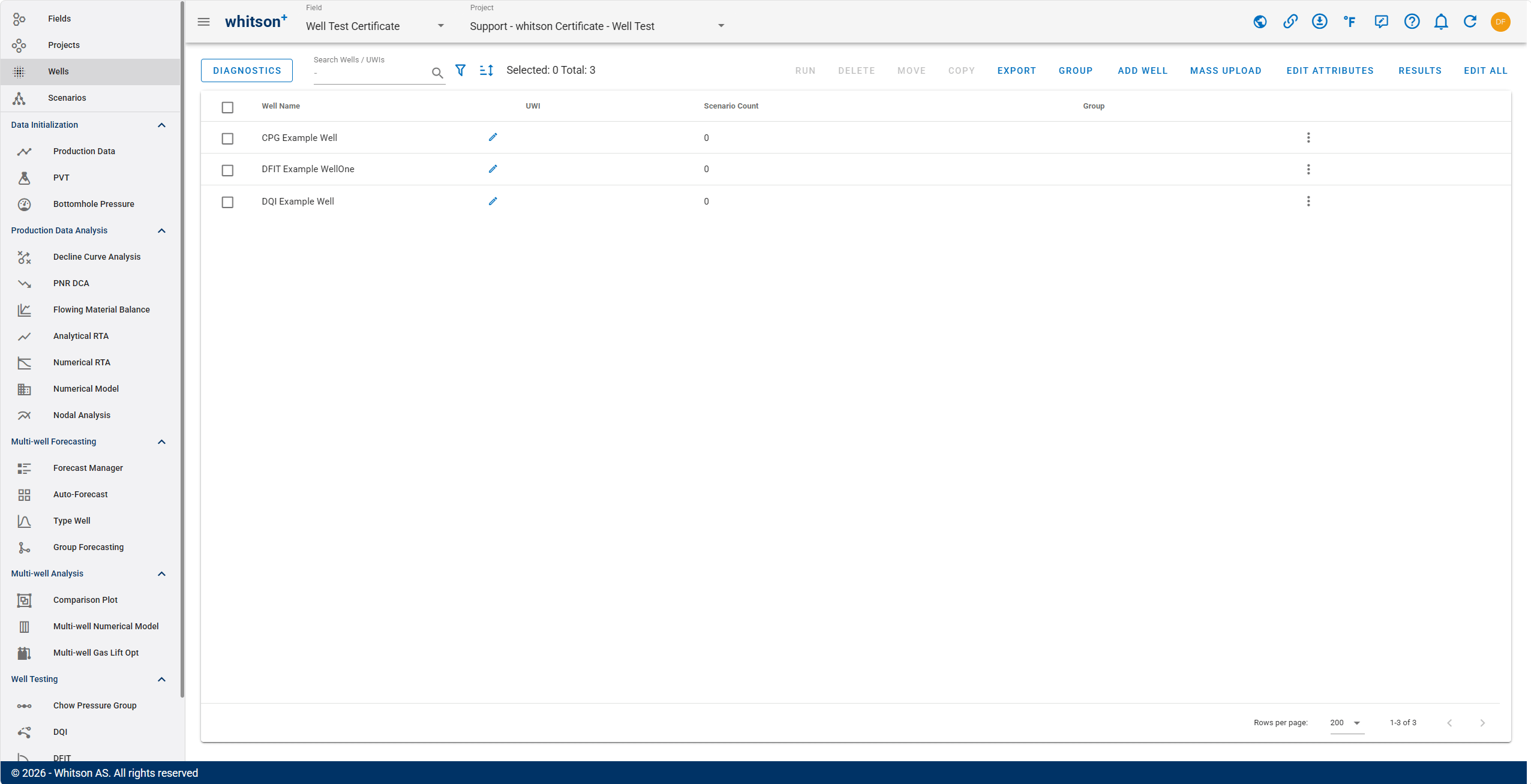The image size is (1531, 784).
Task: Click the search magnifier icon
Action: (437, 73)
